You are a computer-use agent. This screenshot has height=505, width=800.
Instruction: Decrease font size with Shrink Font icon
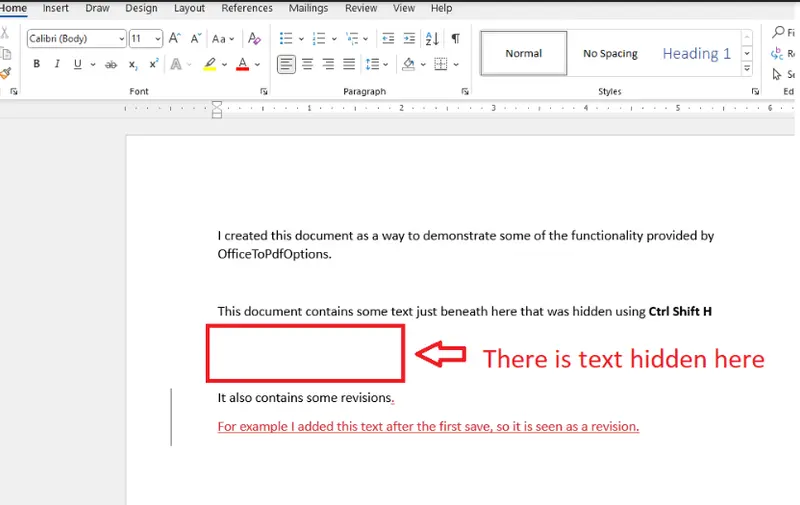[196, 38]
